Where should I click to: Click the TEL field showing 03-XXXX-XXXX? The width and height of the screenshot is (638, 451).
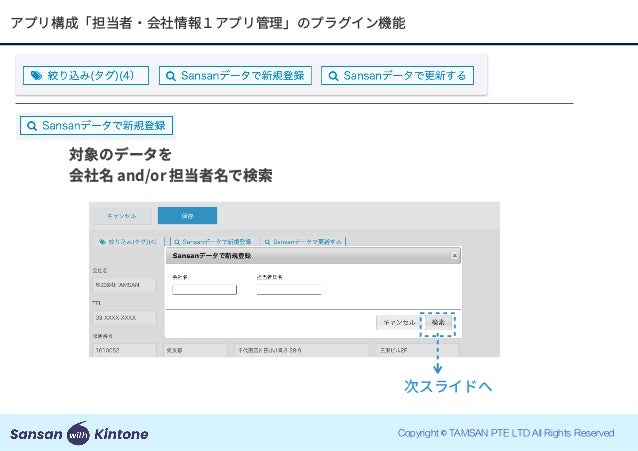124,317
